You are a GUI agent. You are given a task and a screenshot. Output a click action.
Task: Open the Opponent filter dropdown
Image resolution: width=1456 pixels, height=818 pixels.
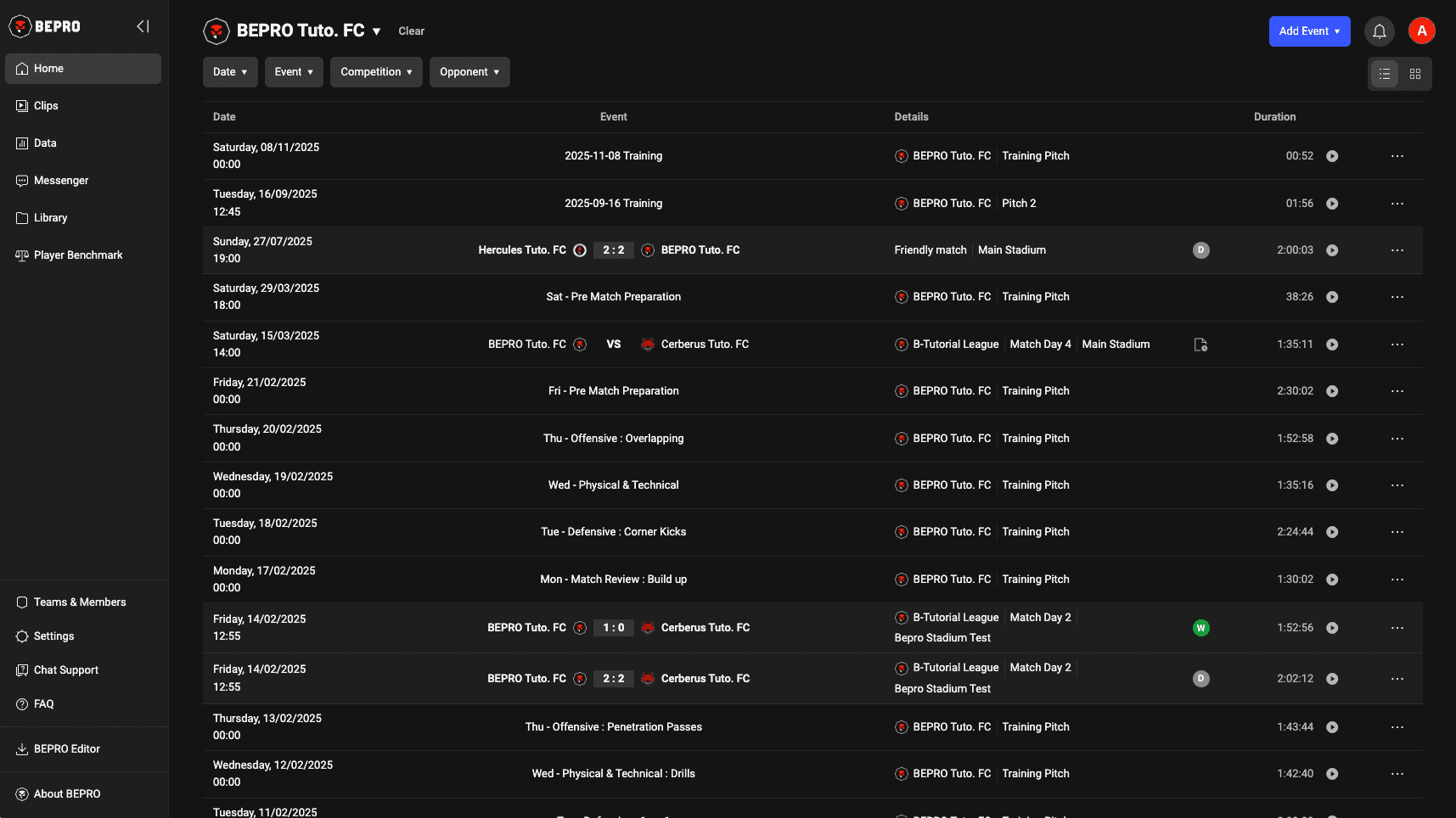coord(469,72)
